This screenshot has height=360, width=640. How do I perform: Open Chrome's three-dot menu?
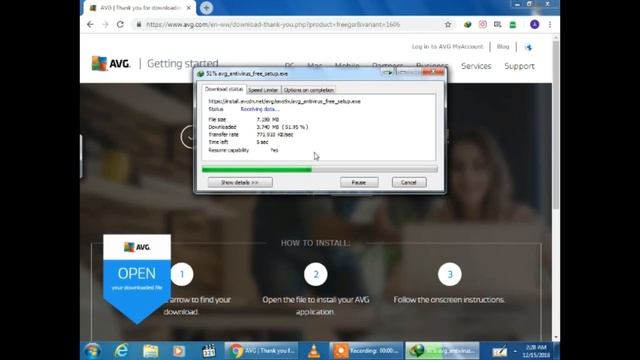550,24
